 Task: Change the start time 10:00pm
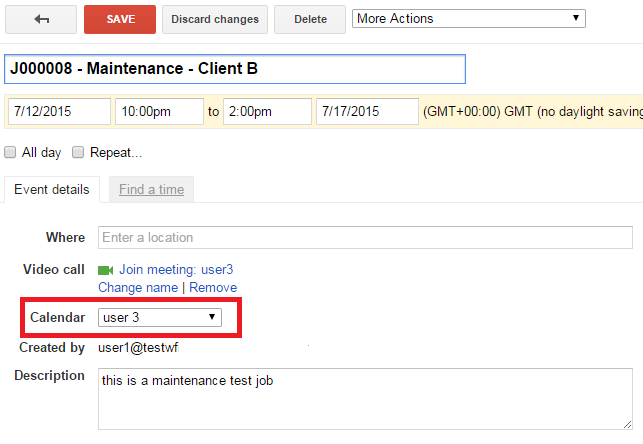[x=160, y=112]
